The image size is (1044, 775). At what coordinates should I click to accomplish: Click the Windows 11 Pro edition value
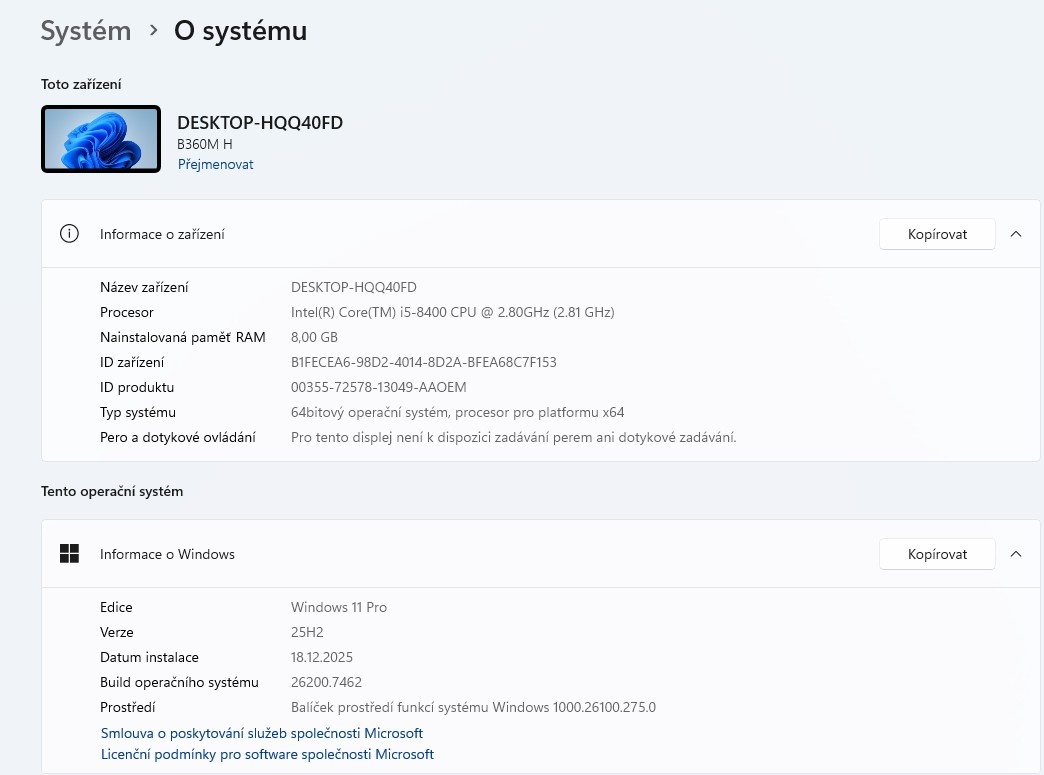click(339, 607)
